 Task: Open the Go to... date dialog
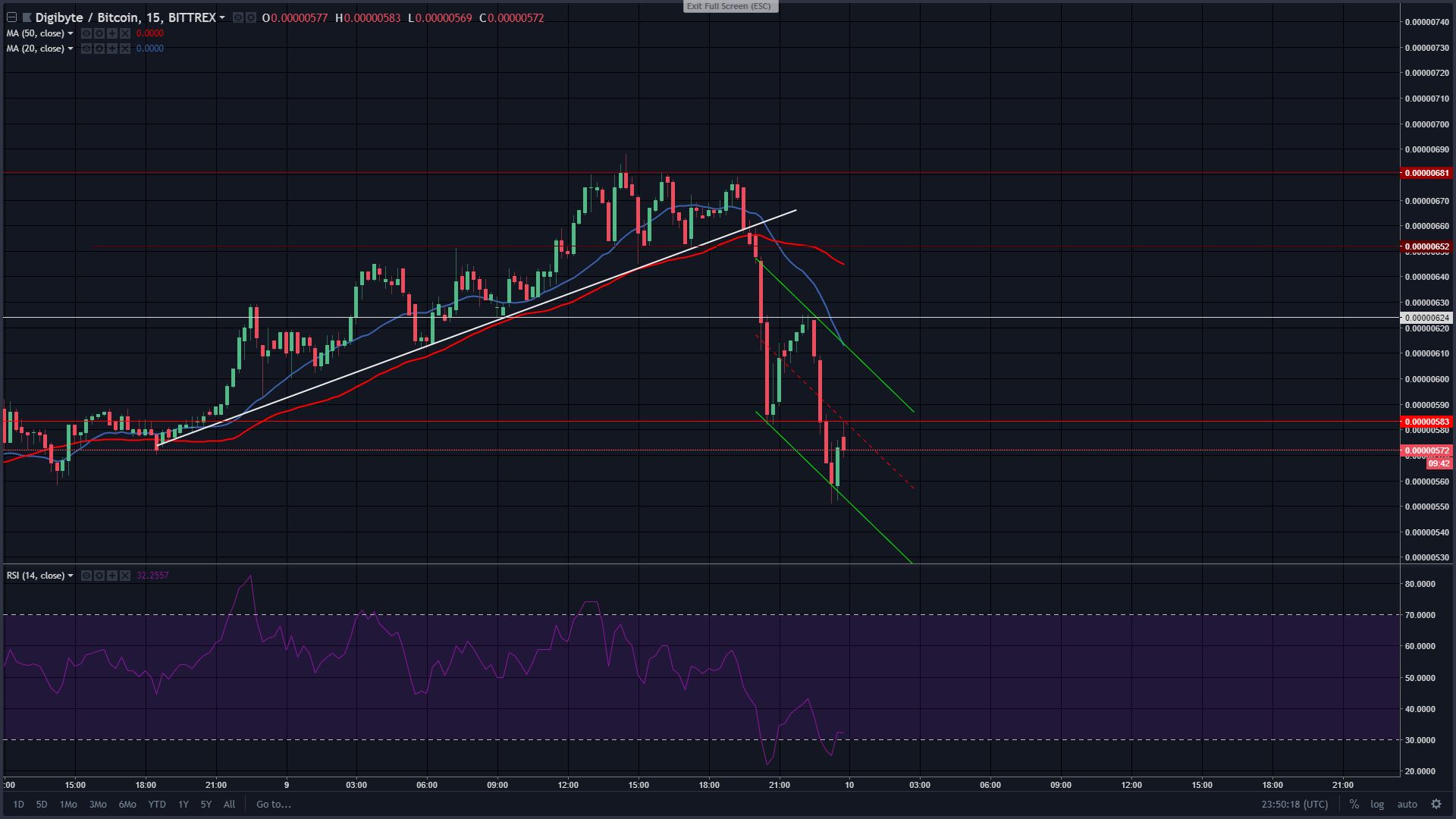coord(274,804)
